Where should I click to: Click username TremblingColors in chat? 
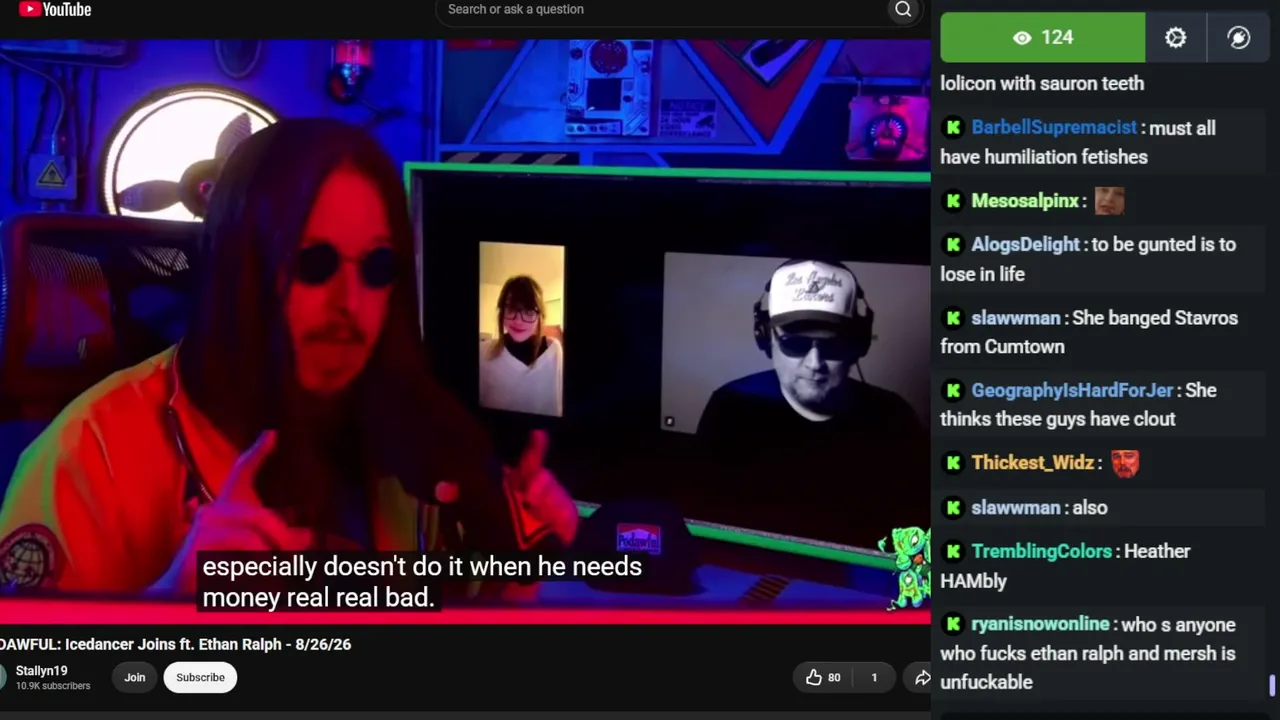(x=1041, y=551)
